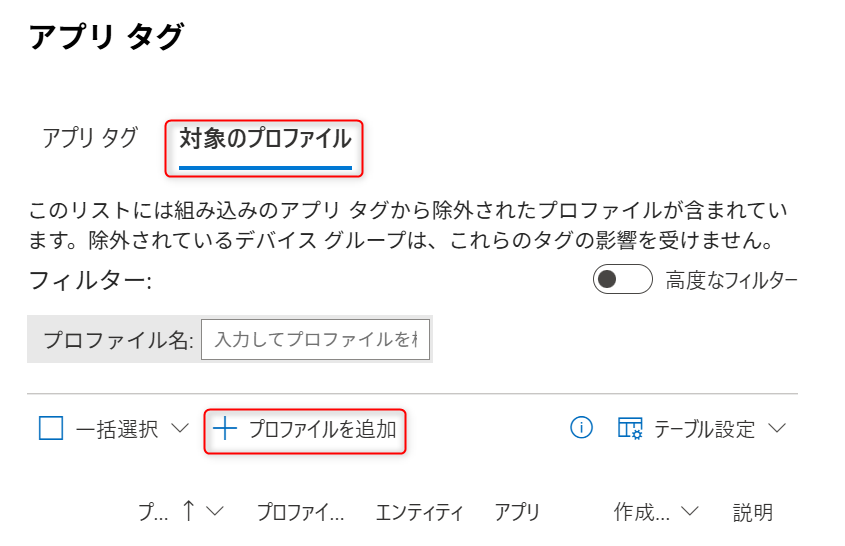Screen dimensions: 845x546
Task: Click the 高度なフィルター label text
Action: pyautogui.click(x=731, y=280)
